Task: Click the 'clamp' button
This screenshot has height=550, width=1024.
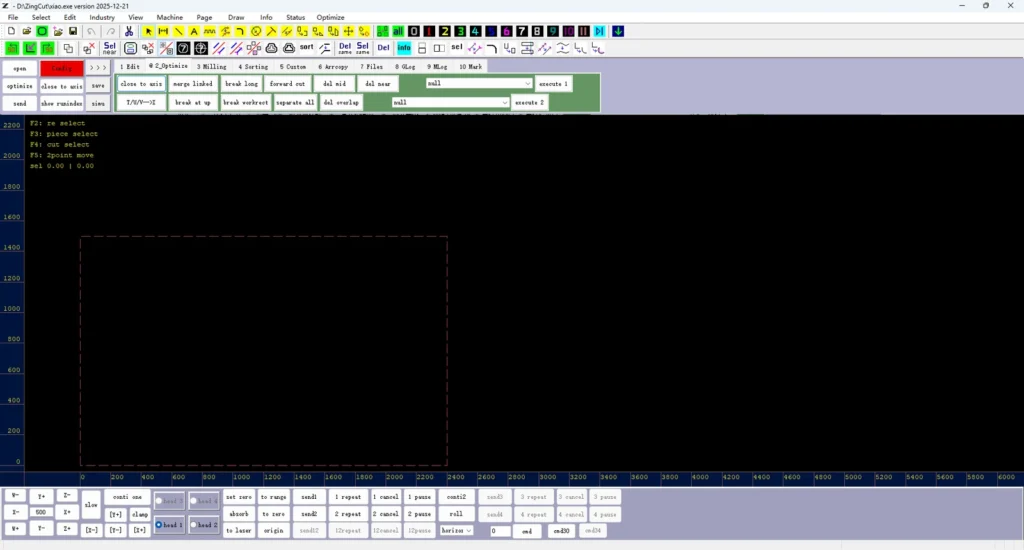Action: point(140,515)
